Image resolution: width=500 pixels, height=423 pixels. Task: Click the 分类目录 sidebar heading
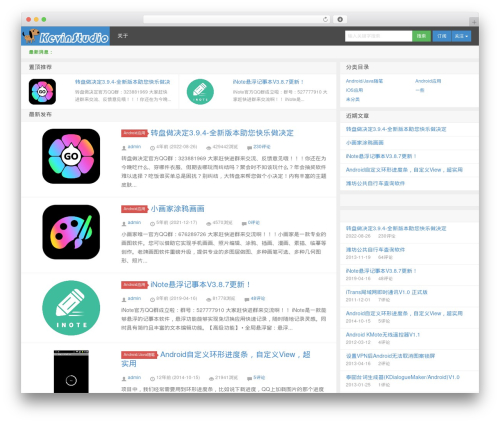coord(357,67)
